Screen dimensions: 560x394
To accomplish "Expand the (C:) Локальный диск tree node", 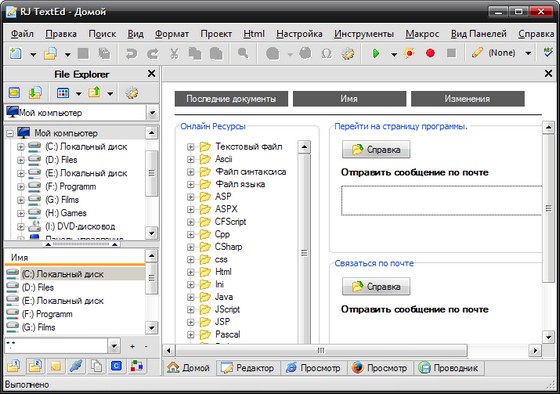I will (x=21, y=147).
